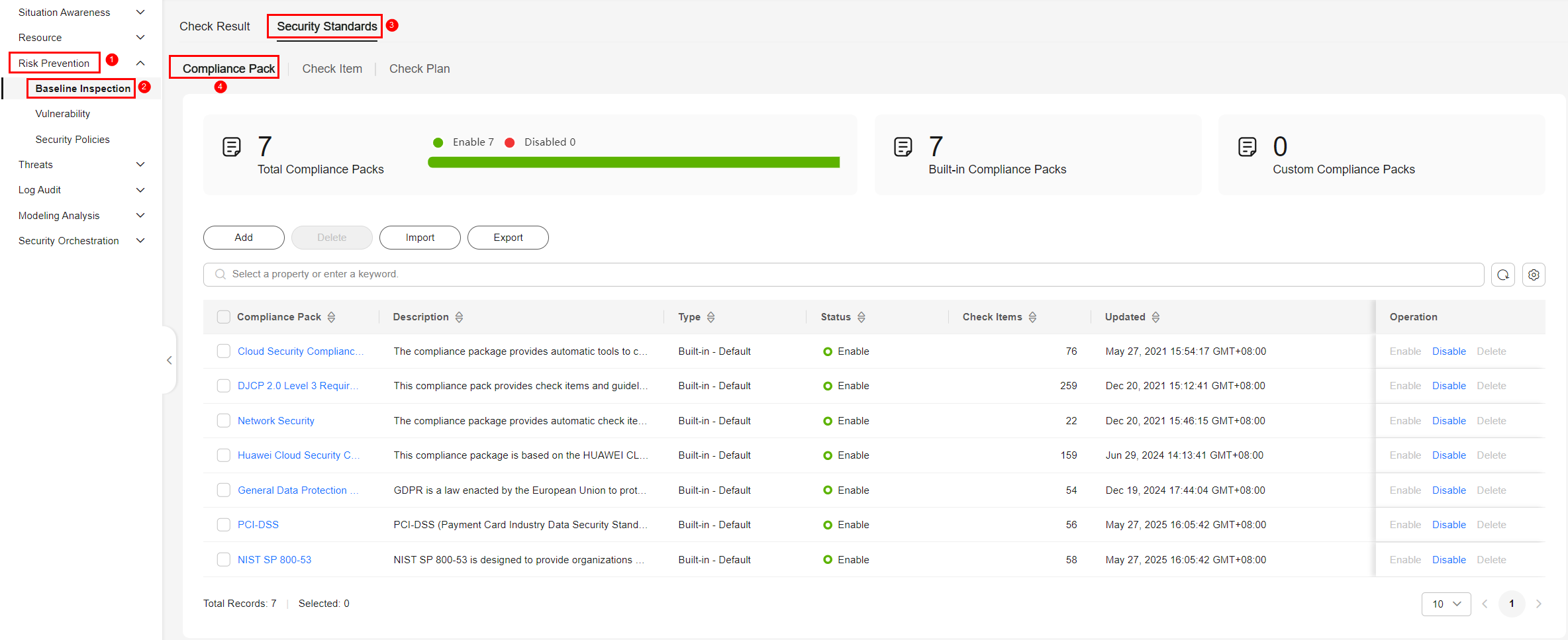Click the search magnifier icon

point(220,274)
